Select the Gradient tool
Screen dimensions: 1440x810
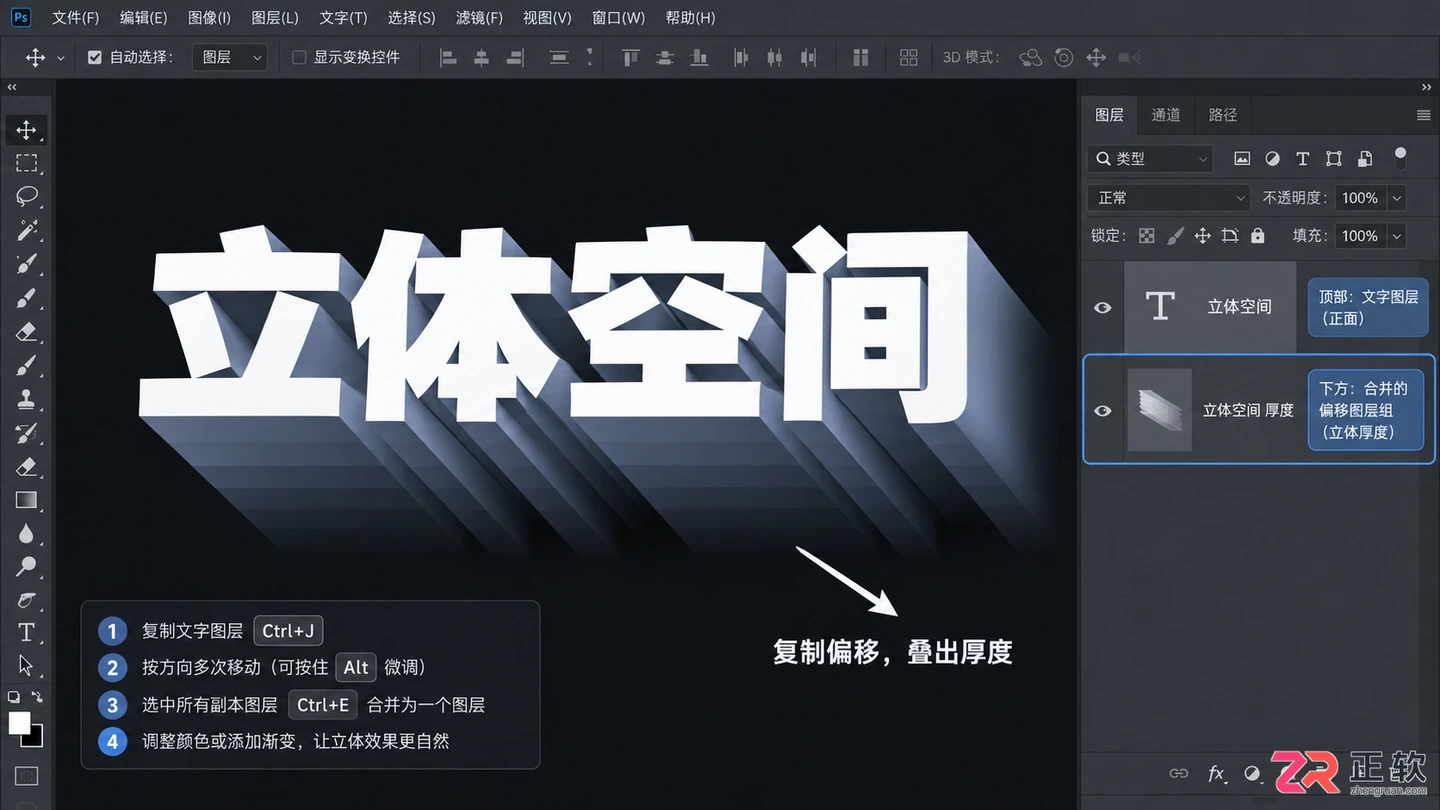click(27, 500)
